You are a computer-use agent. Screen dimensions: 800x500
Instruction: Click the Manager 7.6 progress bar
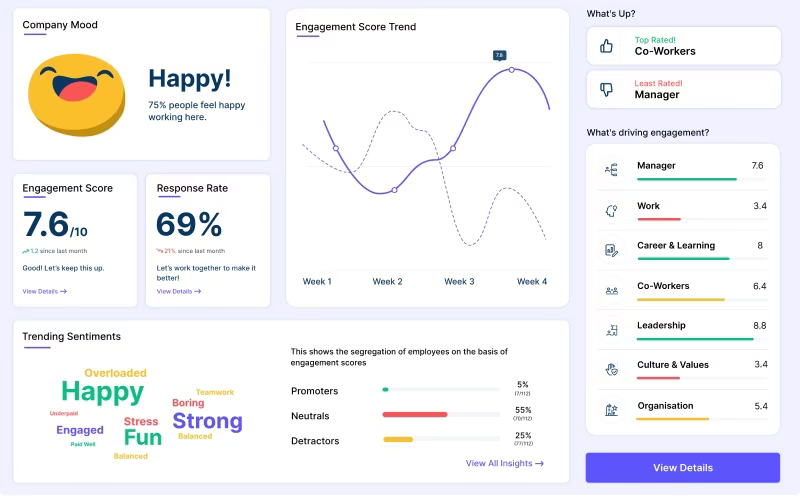coord(687,179)
